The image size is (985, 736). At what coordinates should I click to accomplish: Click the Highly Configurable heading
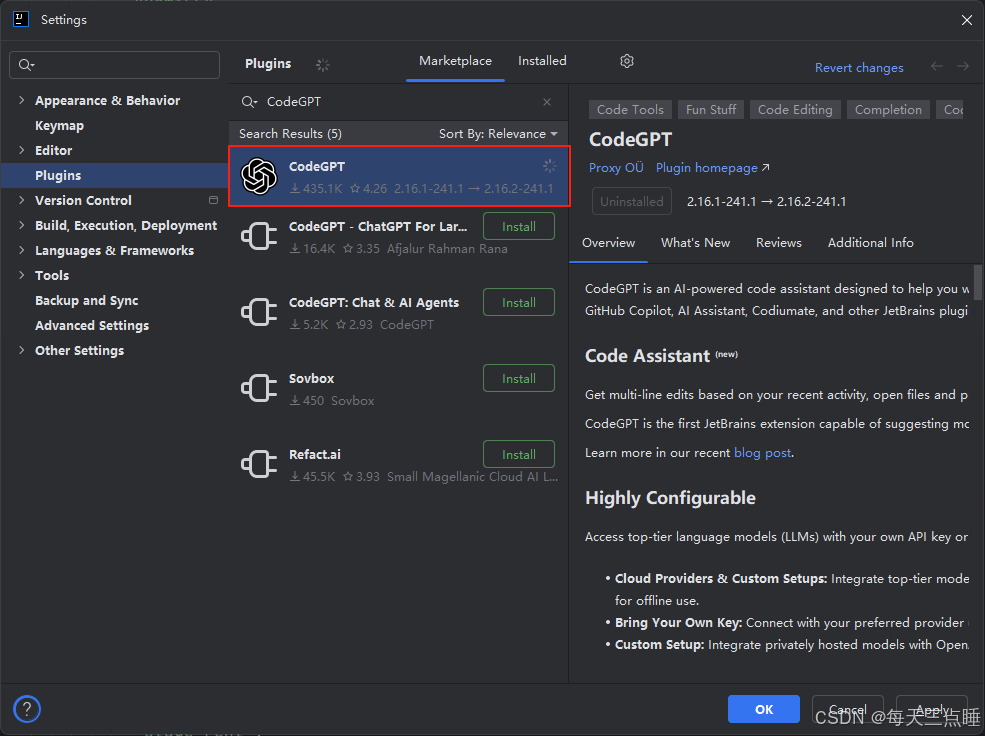pyautogui.click(x=670, y=498)
